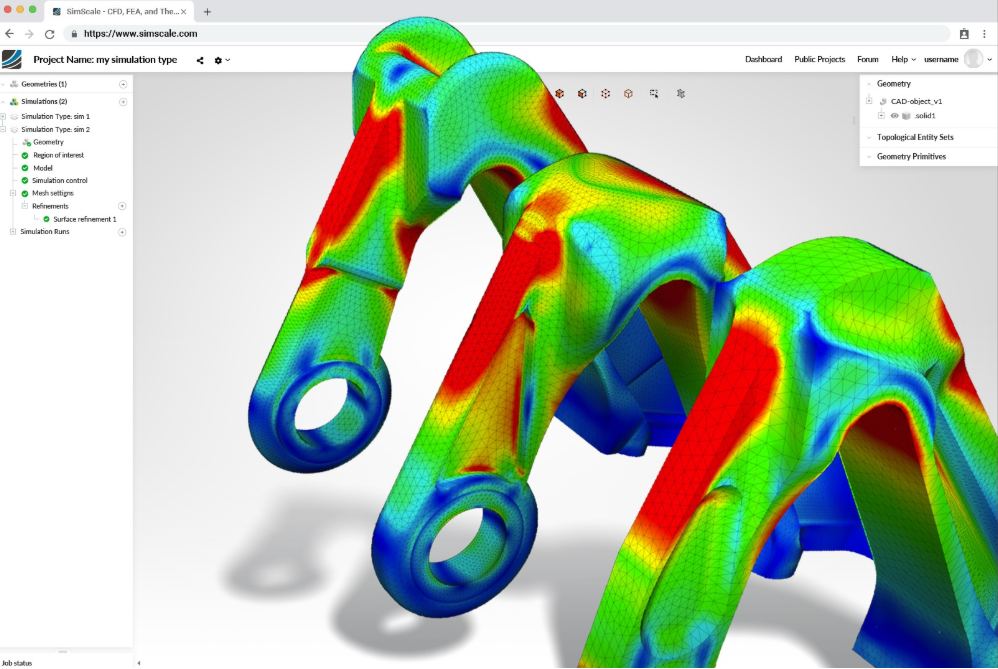Select Surface refinement 1 in the tree
This screenshot has width=998, height=669.
coord(84,219)
